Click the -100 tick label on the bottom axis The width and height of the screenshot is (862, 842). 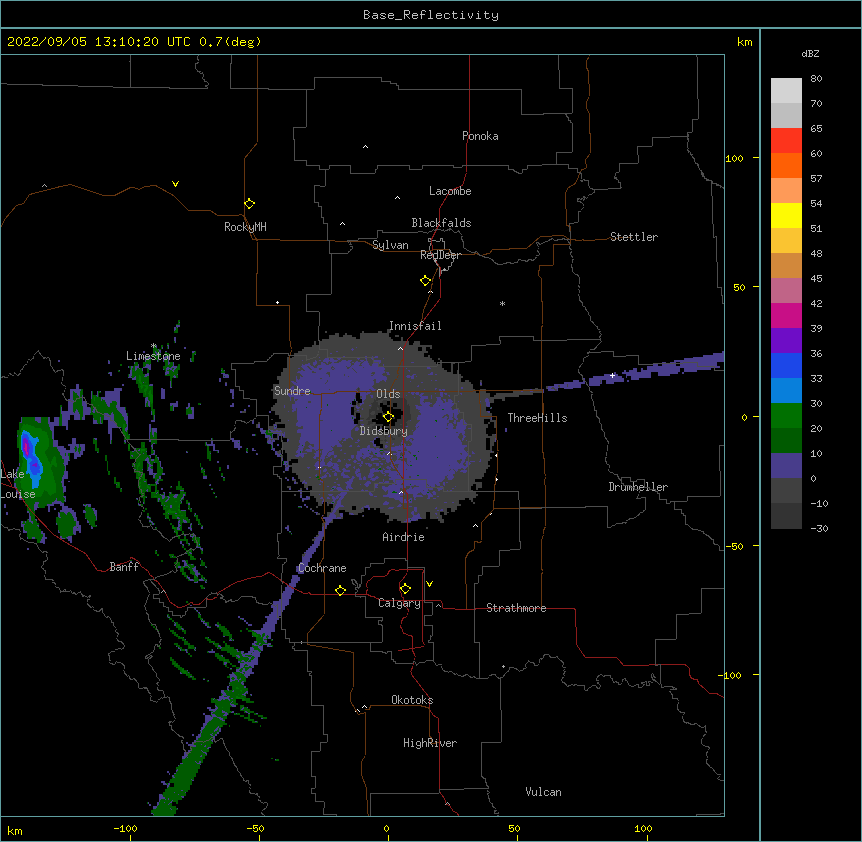(x=125, y=828)
